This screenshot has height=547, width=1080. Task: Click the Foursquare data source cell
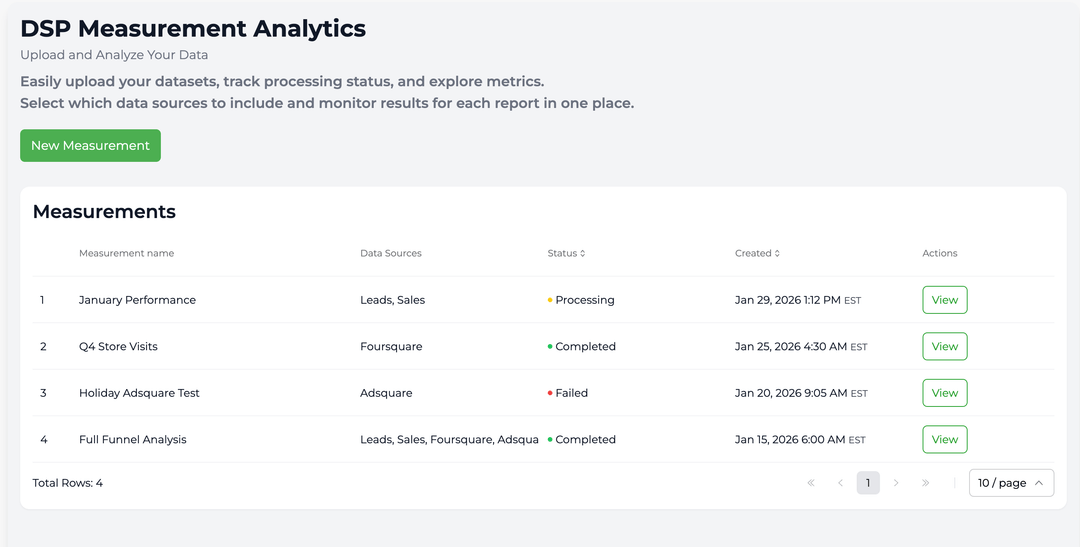click(x=391, y=346)
